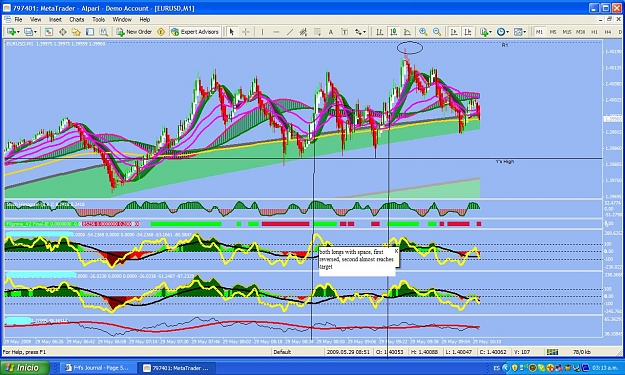The image size is (625, 375).
Task: Toggle Auto Scroll chart button
Action: point(454,32)
